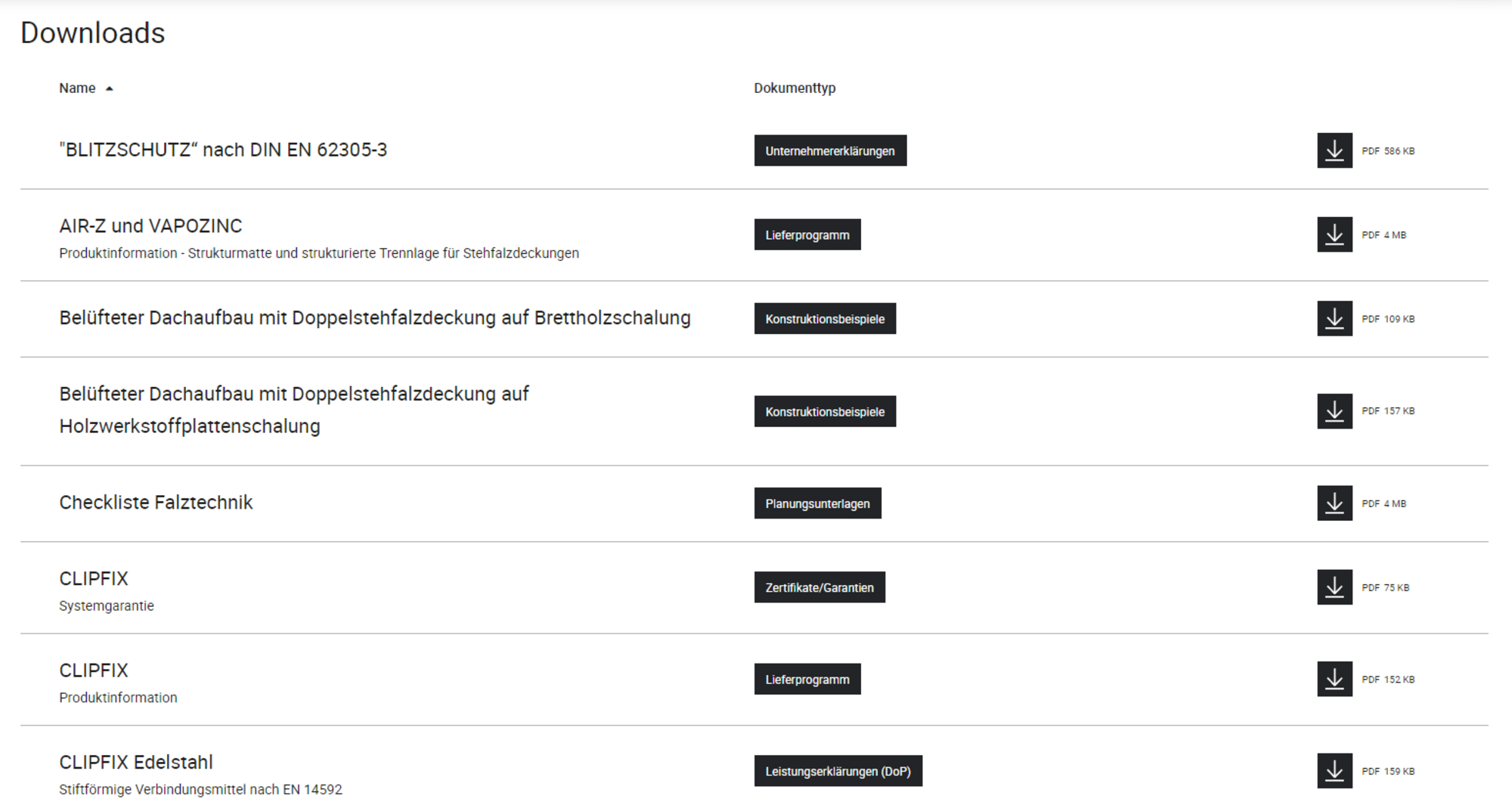1512x805 pixels.
Task: Click the Unternehmererklärungen tag
Action: 829,151
